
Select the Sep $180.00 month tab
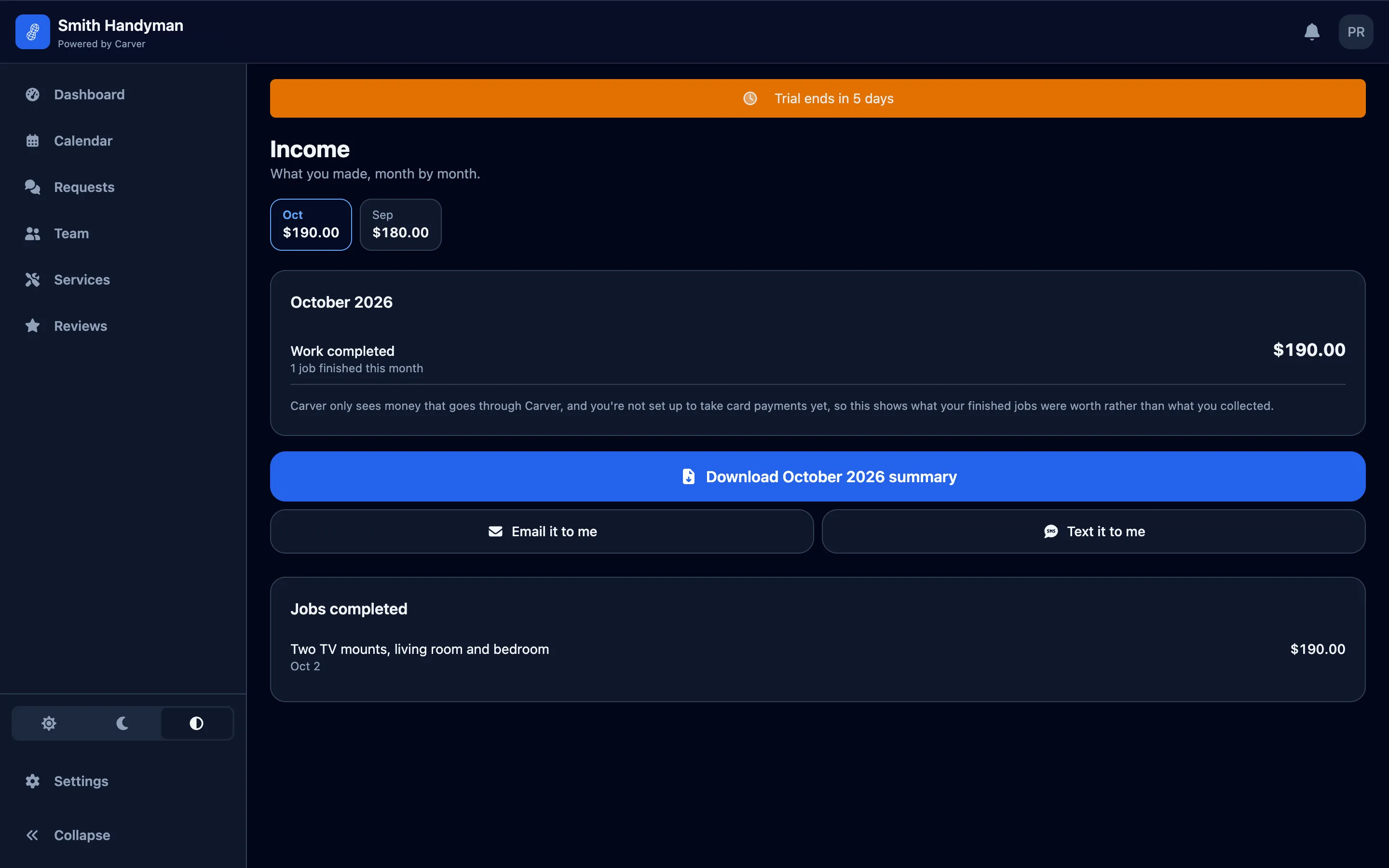[x=401, y=224]
